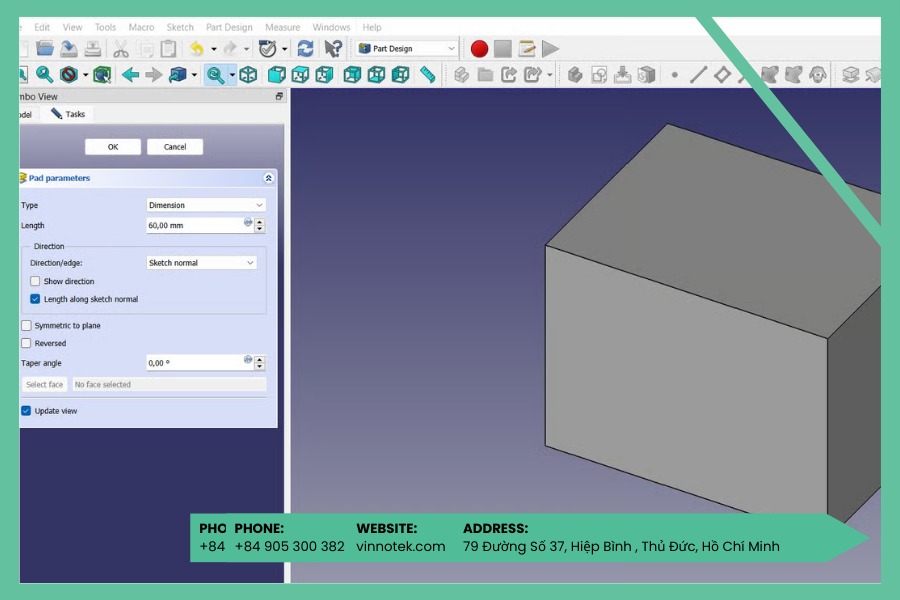The image size is (900, 600).
Task: Open the Direction/edge Sketch normal dropdown
Action: point(201,263)
